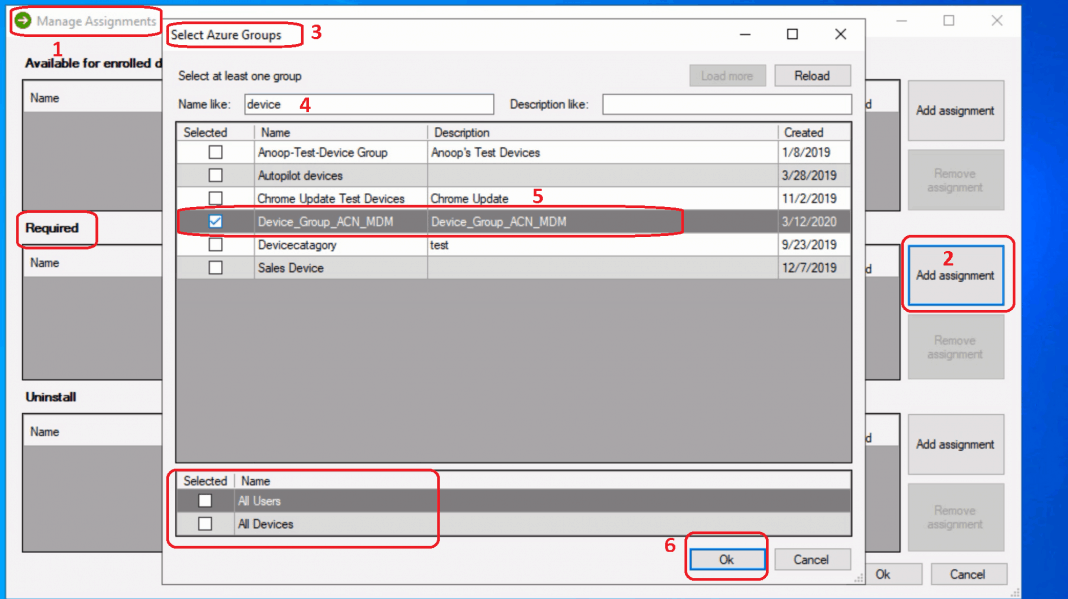Enable the All Users checkbox

tap(203, 500)
